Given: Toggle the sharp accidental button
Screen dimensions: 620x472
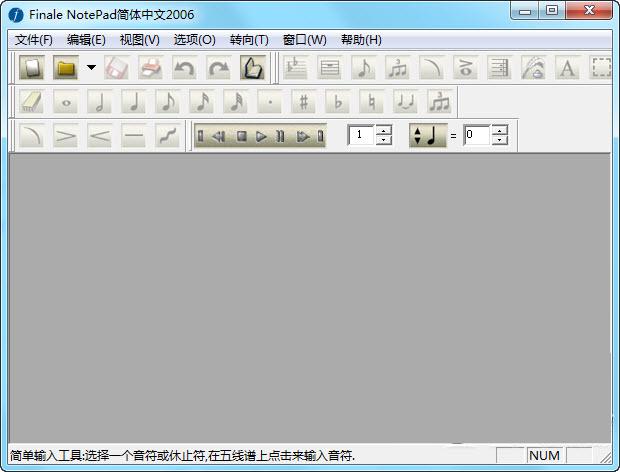Looking at the screenshot, I should pyautogui.click(x=304, y=102).
